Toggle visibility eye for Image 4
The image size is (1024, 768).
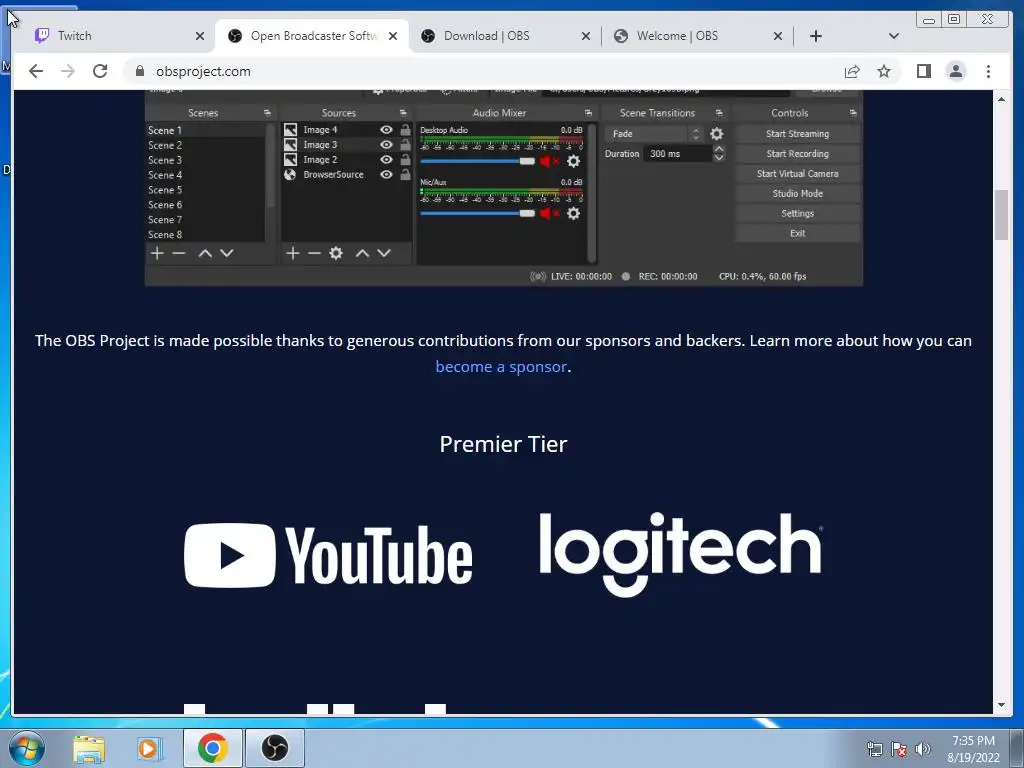[x=386, y=130]
